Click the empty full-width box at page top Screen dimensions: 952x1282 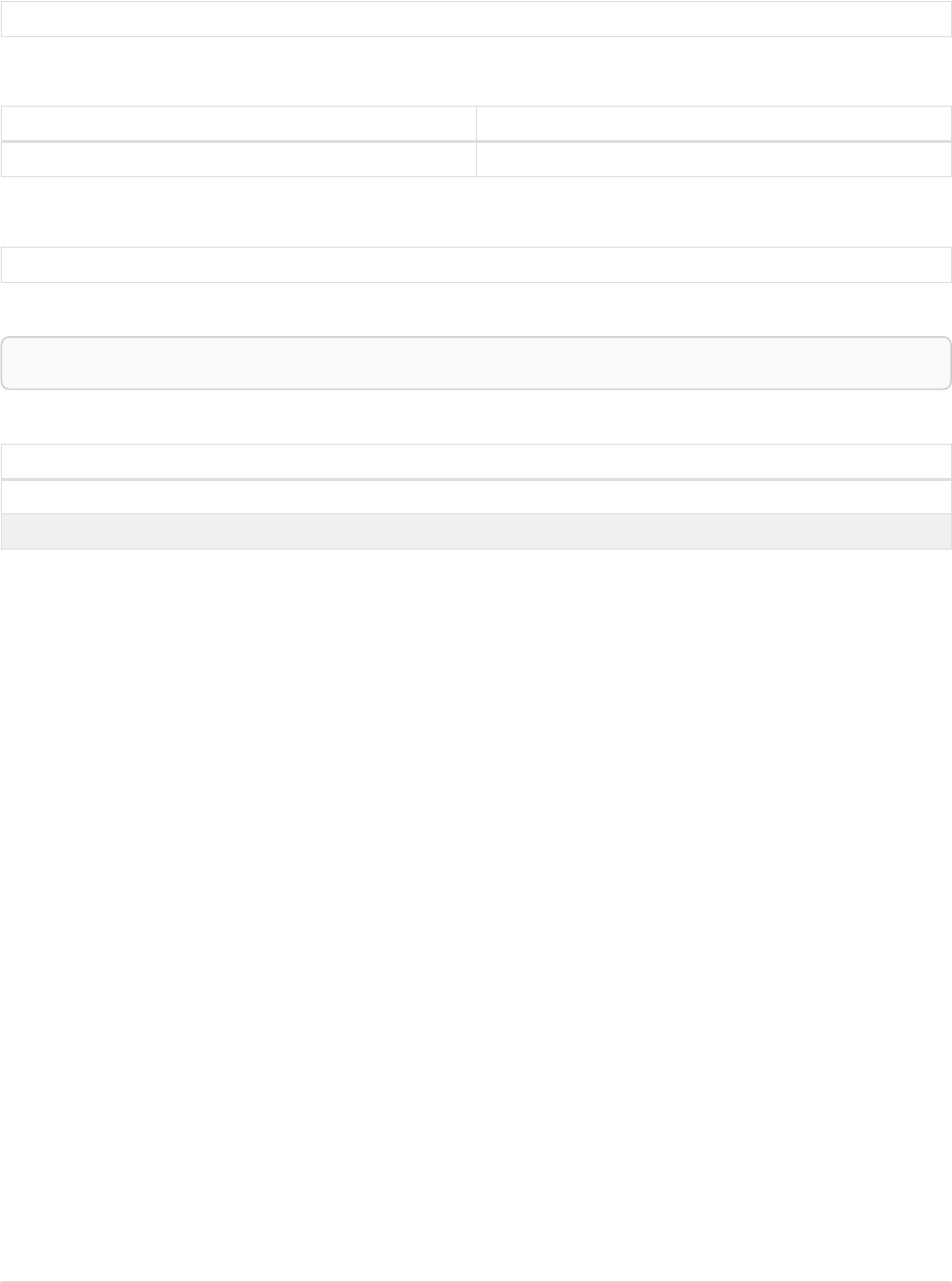coord(476,19)
